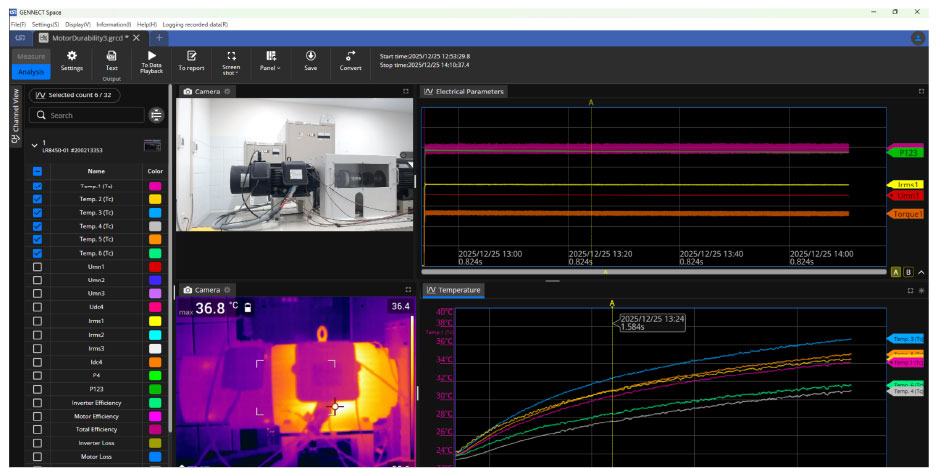
Task: Enable the Umn1 channel checkbox
Action: point(37,267)
